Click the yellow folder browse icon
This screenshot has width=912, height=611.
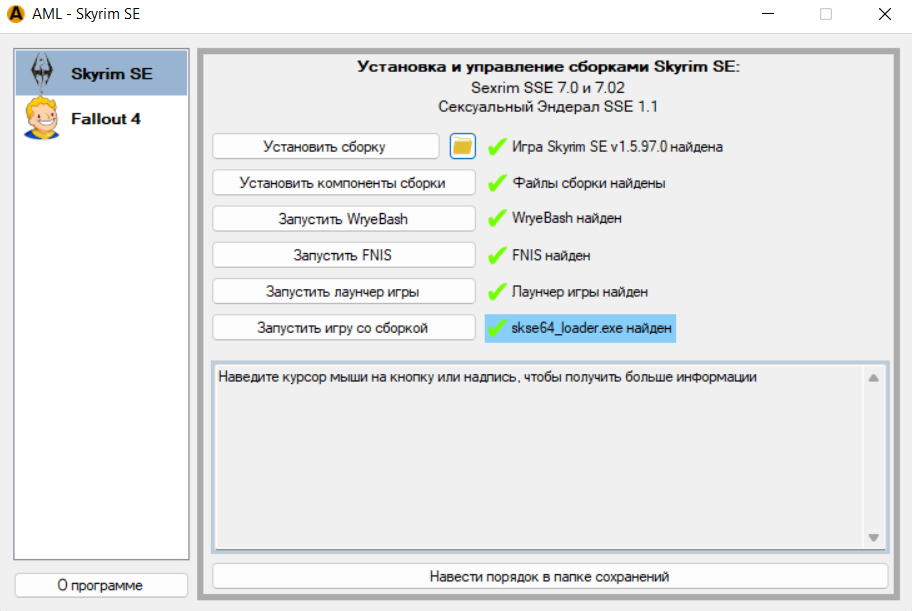click(462, 146)
